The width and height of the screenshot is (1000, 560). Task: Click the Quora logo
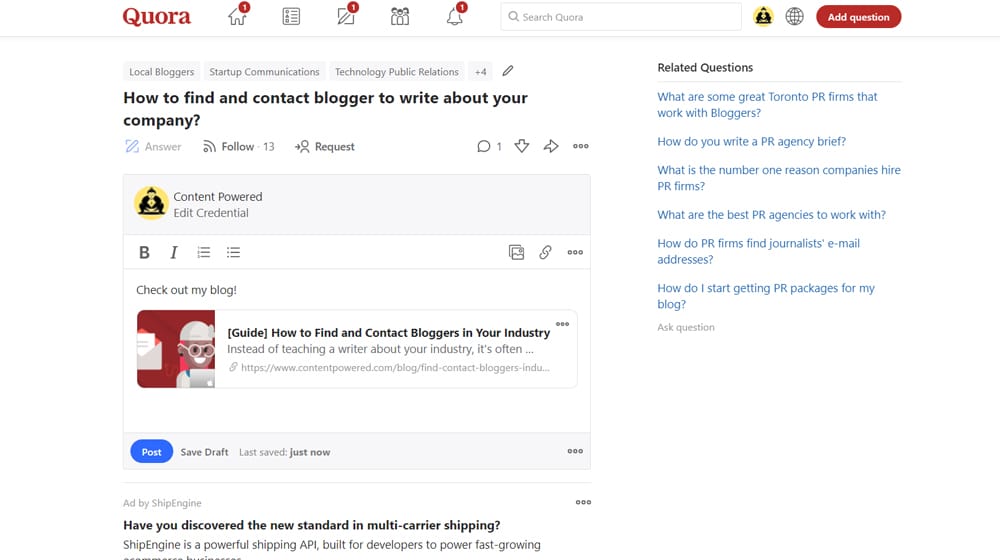(157, 17)
